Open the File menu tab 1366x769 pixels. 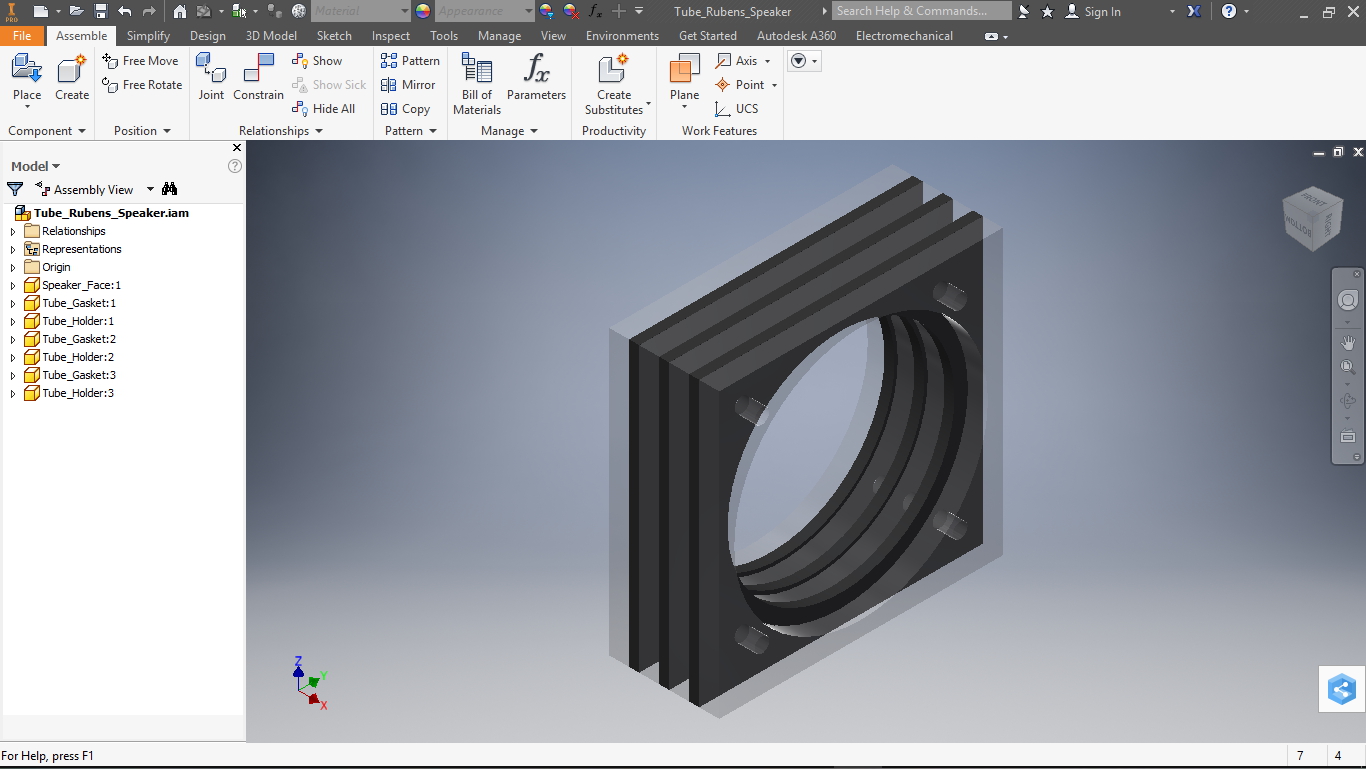click(22, 36)
